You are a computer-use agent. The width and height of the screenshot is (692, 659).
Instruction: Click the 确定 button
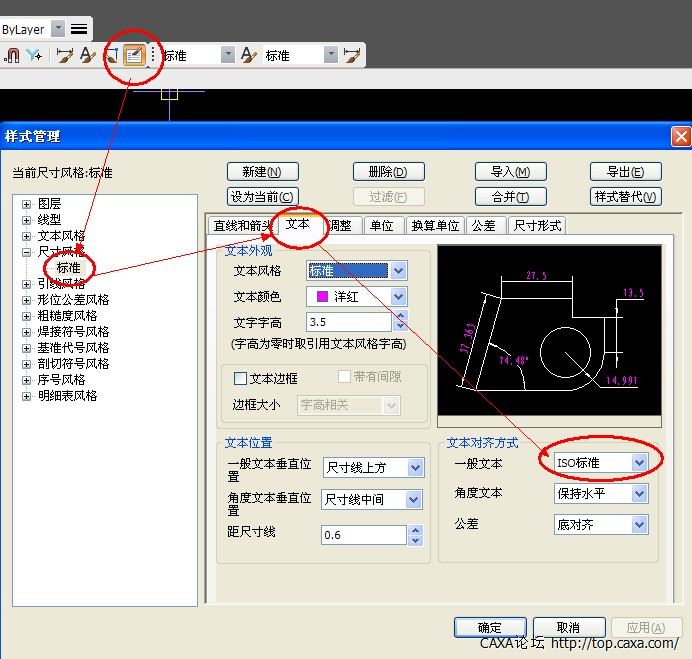coord(490,627)
